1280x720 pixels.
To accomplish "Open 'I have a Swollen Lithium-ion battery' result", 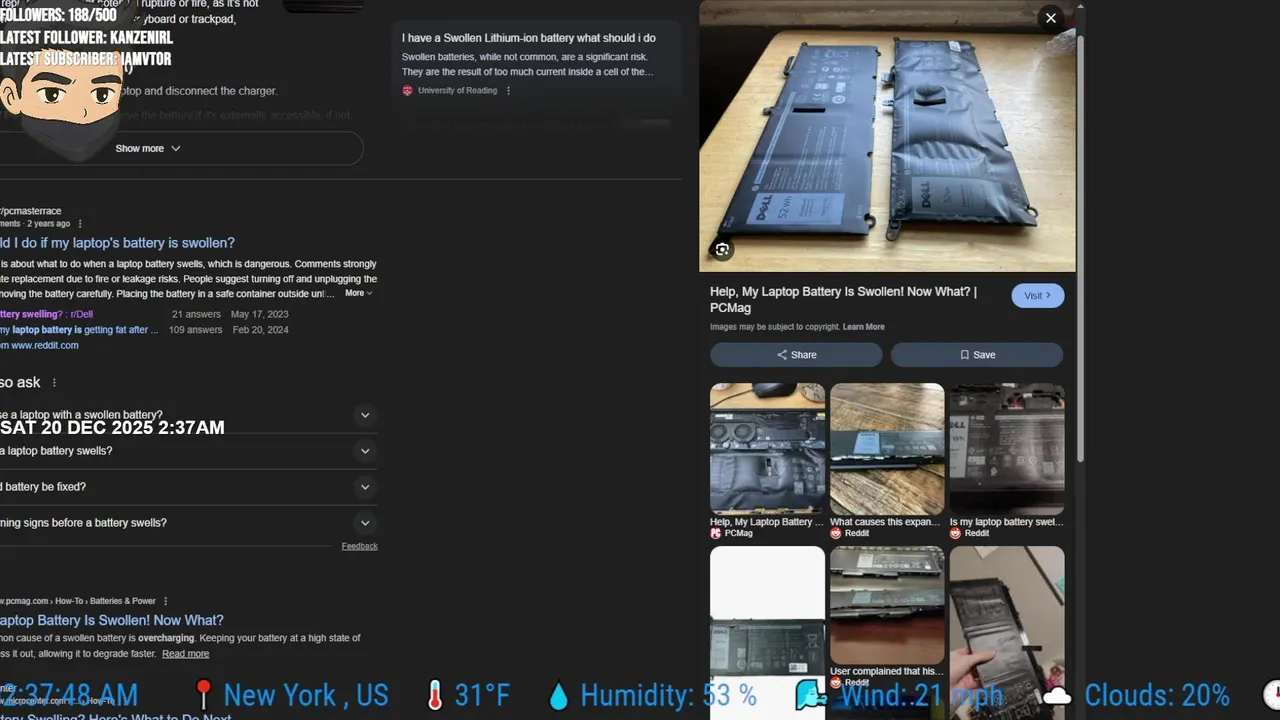I will pyautogui.click(x=529, y=38).
